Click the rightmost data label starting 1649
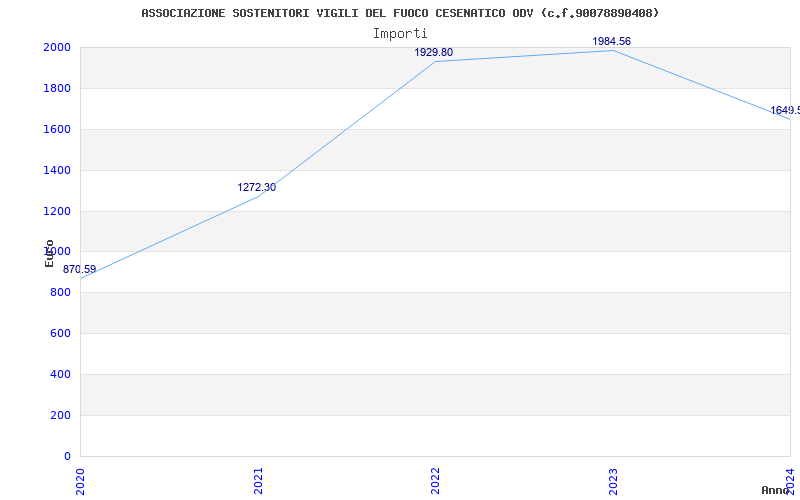800x500 pixels. tap(784, 110)
